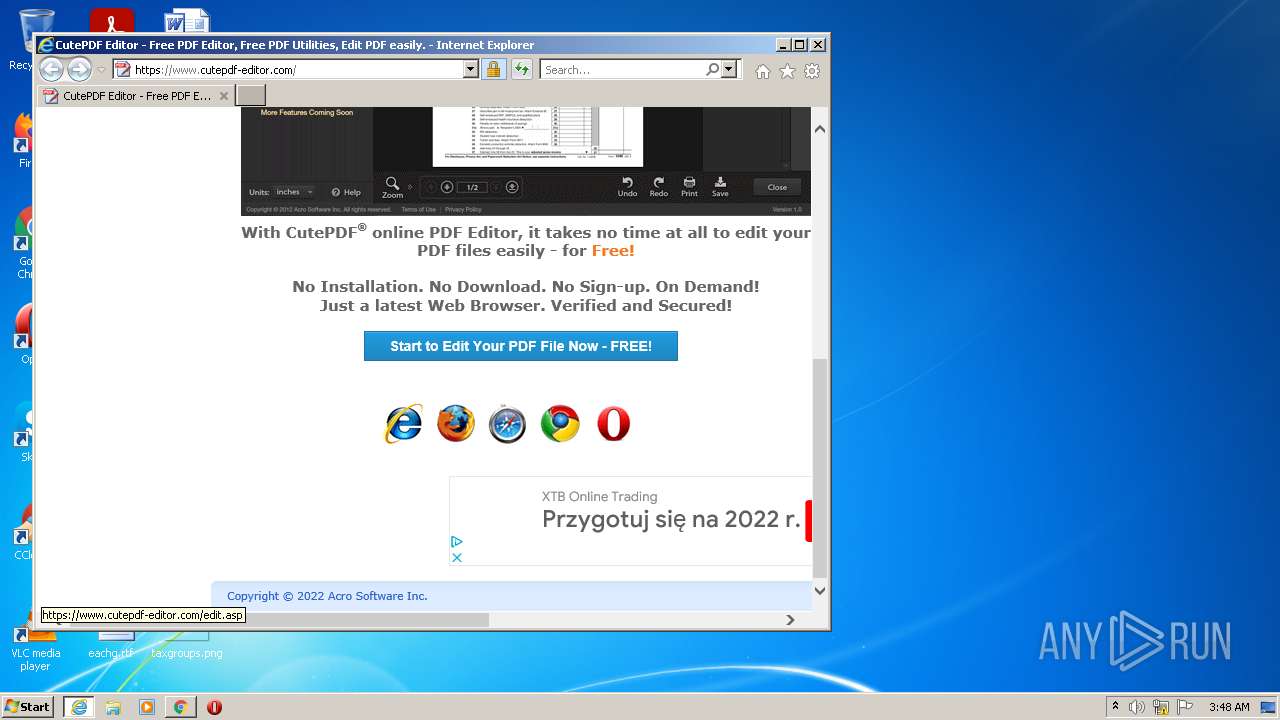Click the Internet Explorer forward arrow
1280x720 pixels.
click(79, 69)
